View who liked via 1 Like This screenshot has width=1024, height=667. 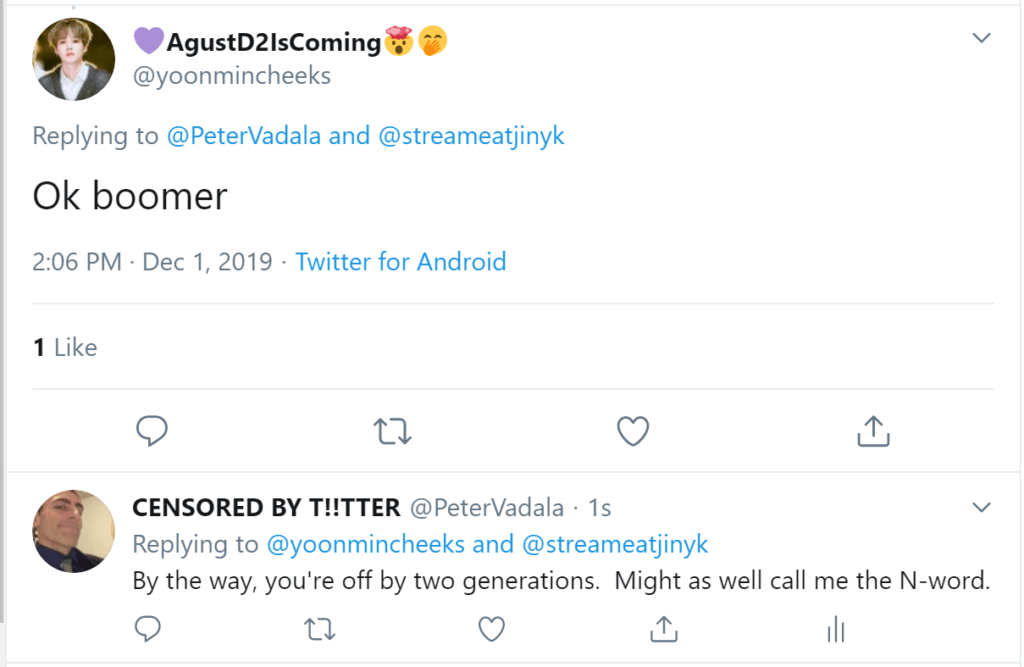click(65, 348)
